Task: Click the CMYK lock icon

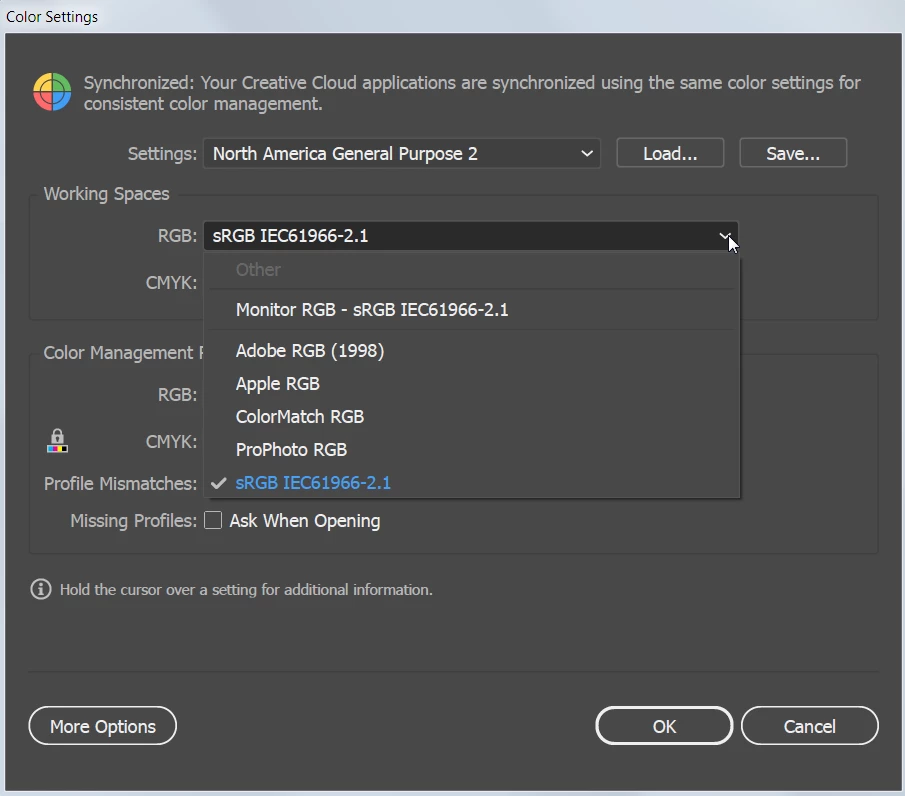Action: pyautogui.click(x=57, y=440)
